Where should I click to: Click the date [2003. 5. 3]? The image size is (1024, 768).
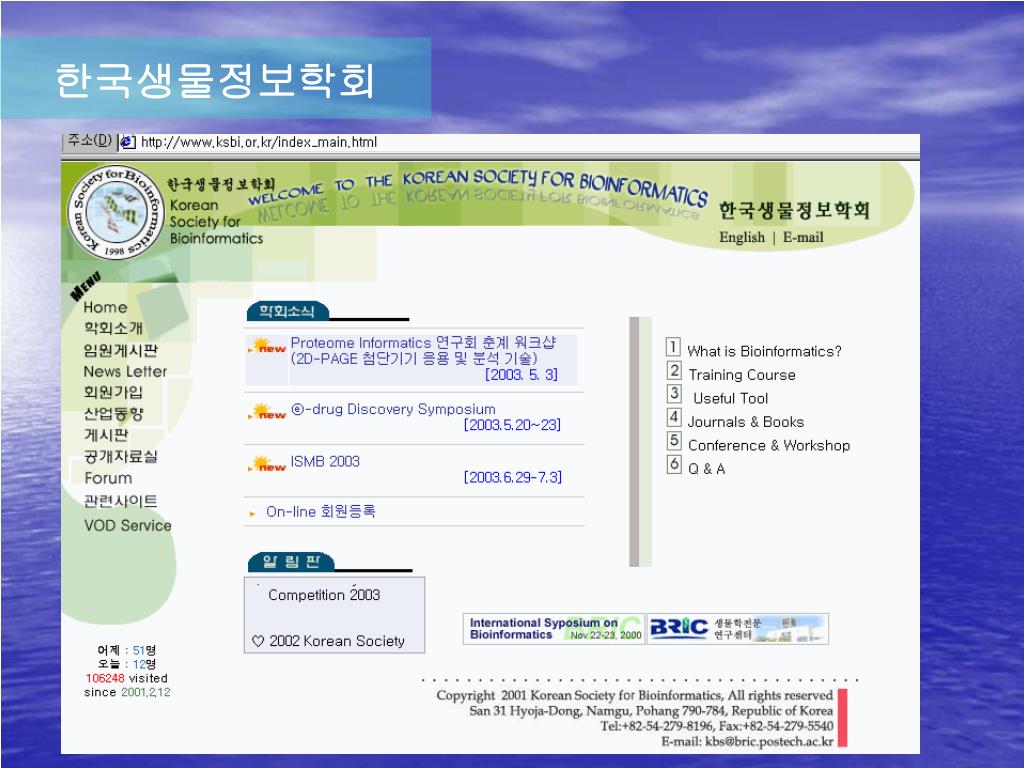(521, 375)
